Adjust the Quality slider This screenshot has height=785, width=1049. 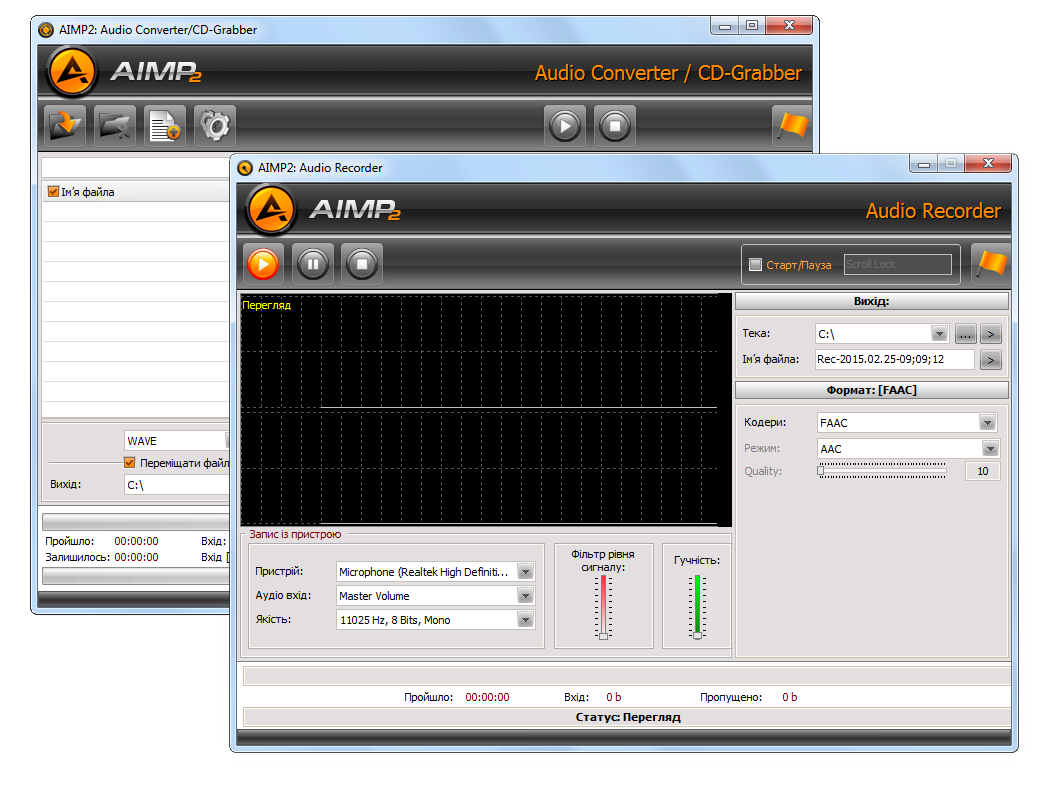point(882,470)
